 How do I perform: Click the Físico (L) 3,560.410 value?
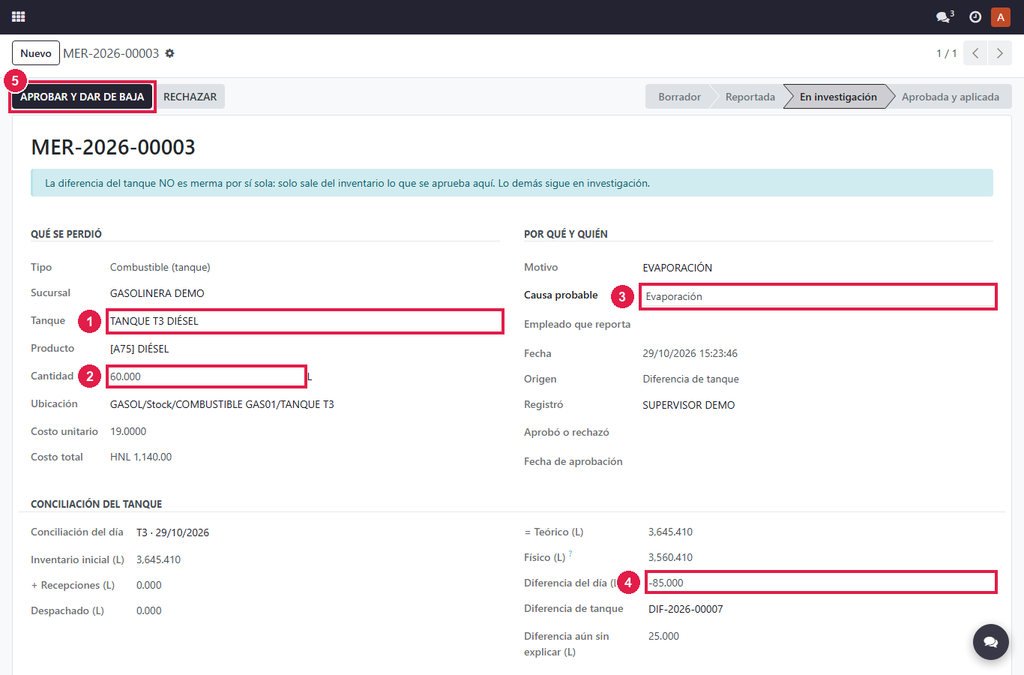pos(670,557)
